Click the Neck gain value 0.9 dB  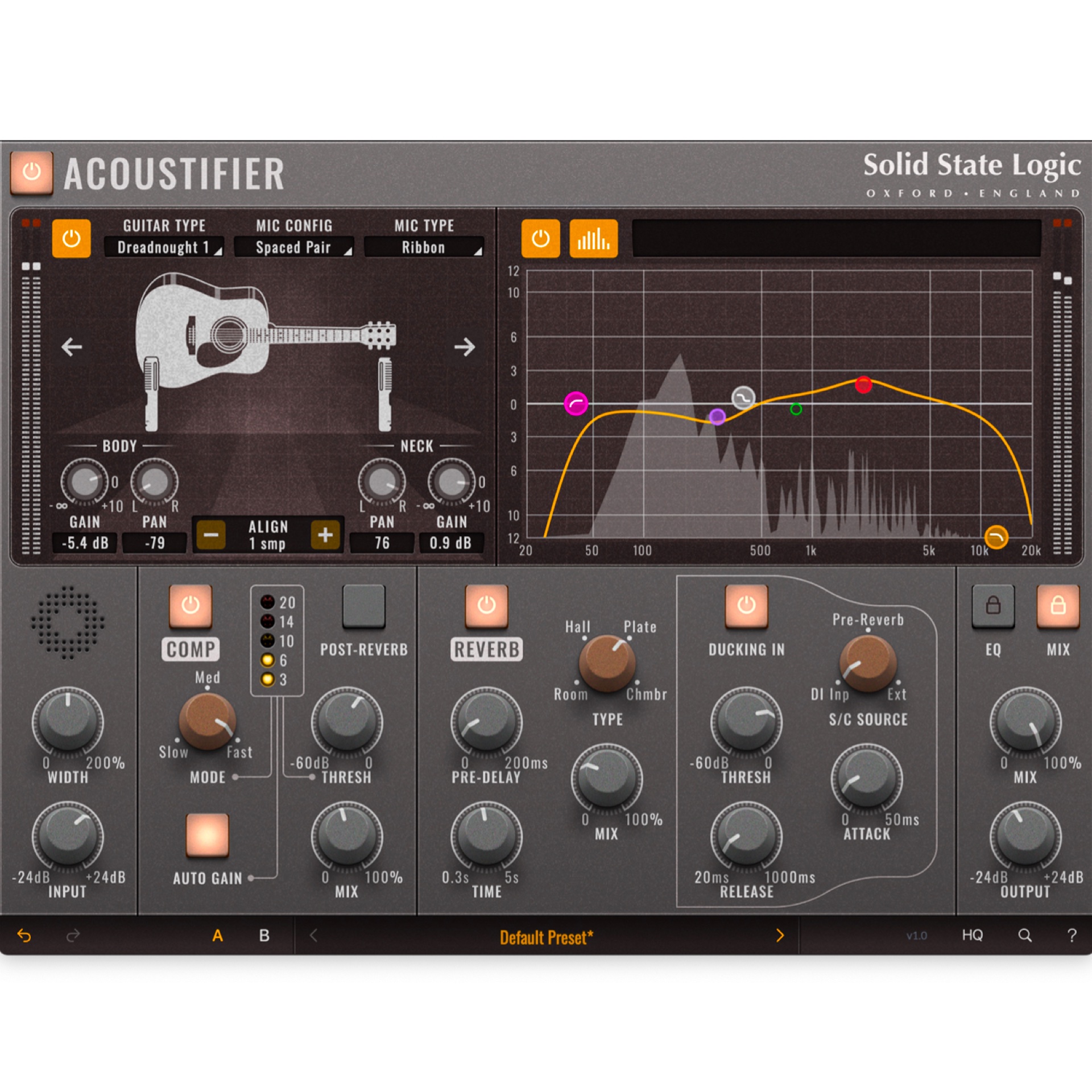[x=451, y=543]
